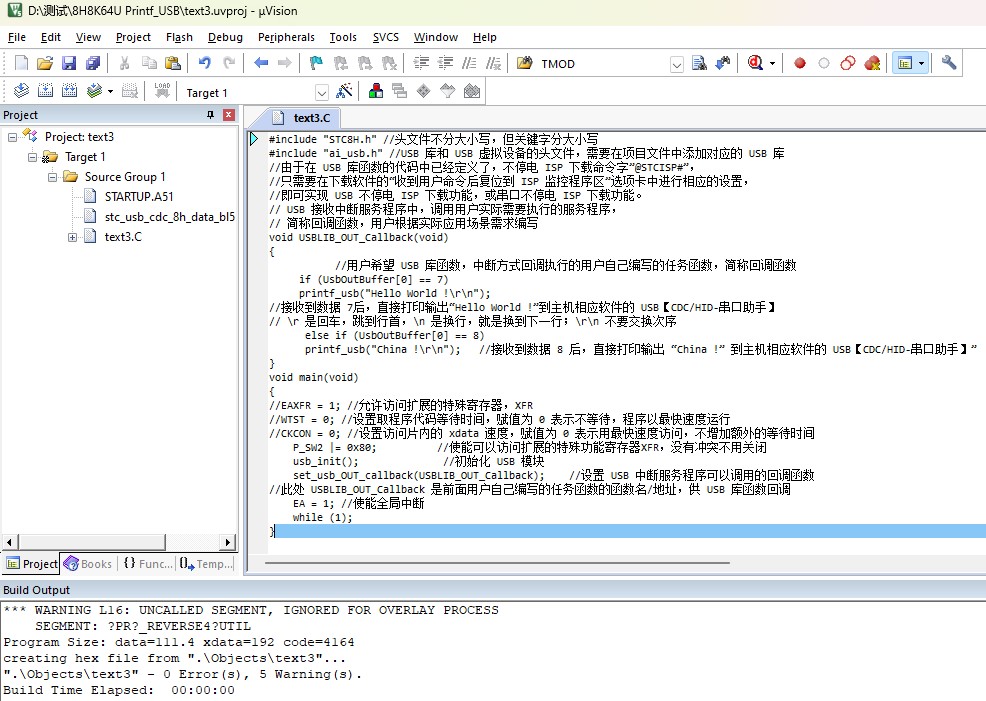Close the Project panel
Viewport: 986px width, 701px height.
[x=228, y=115]
